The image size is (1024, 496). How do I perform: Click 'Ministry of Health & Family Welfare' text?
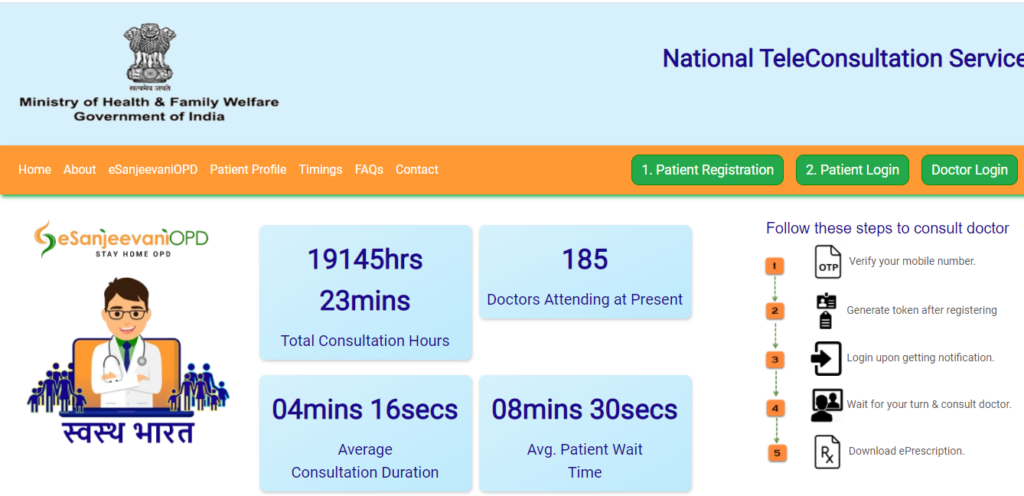pyautogui.click(x=149, y=102)
